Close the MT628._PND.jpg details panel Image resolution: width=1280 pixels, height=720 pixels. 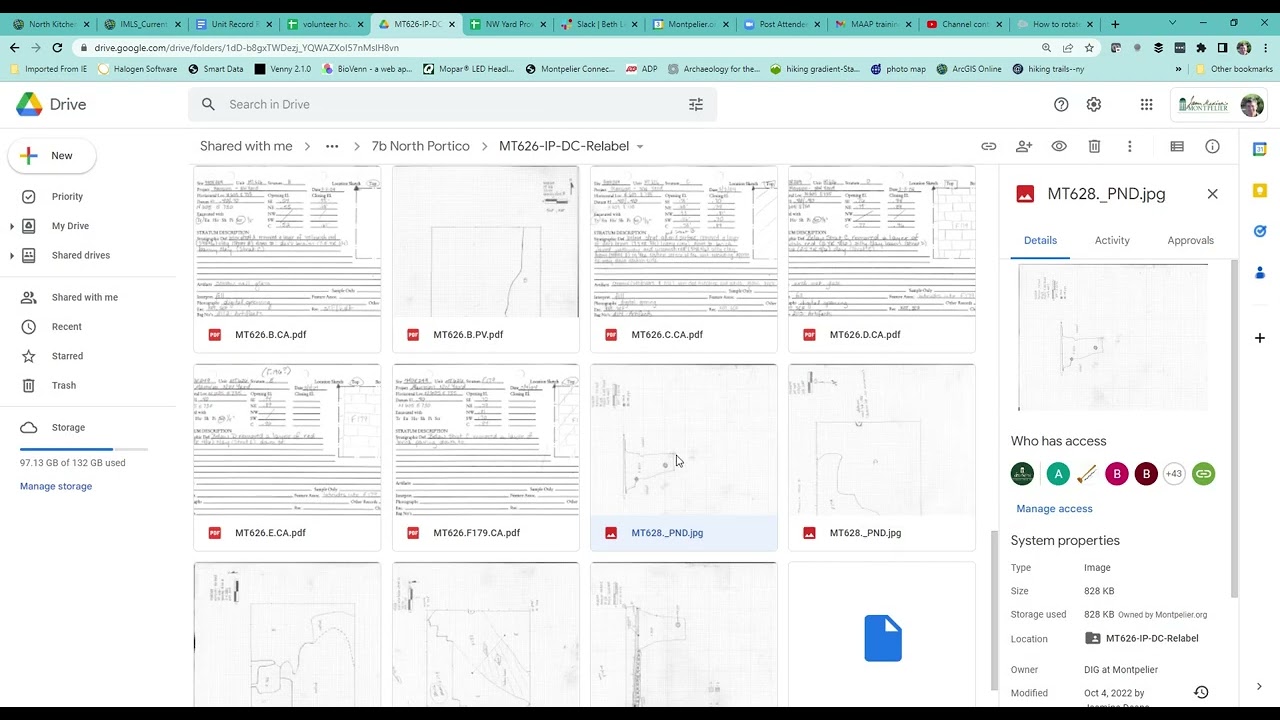click(1212, 194)
